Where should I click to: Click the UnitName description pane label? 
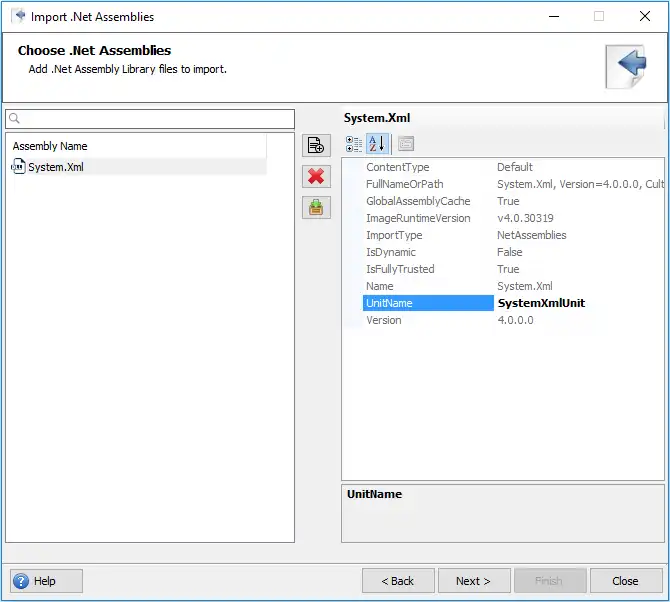pos(374,494)
